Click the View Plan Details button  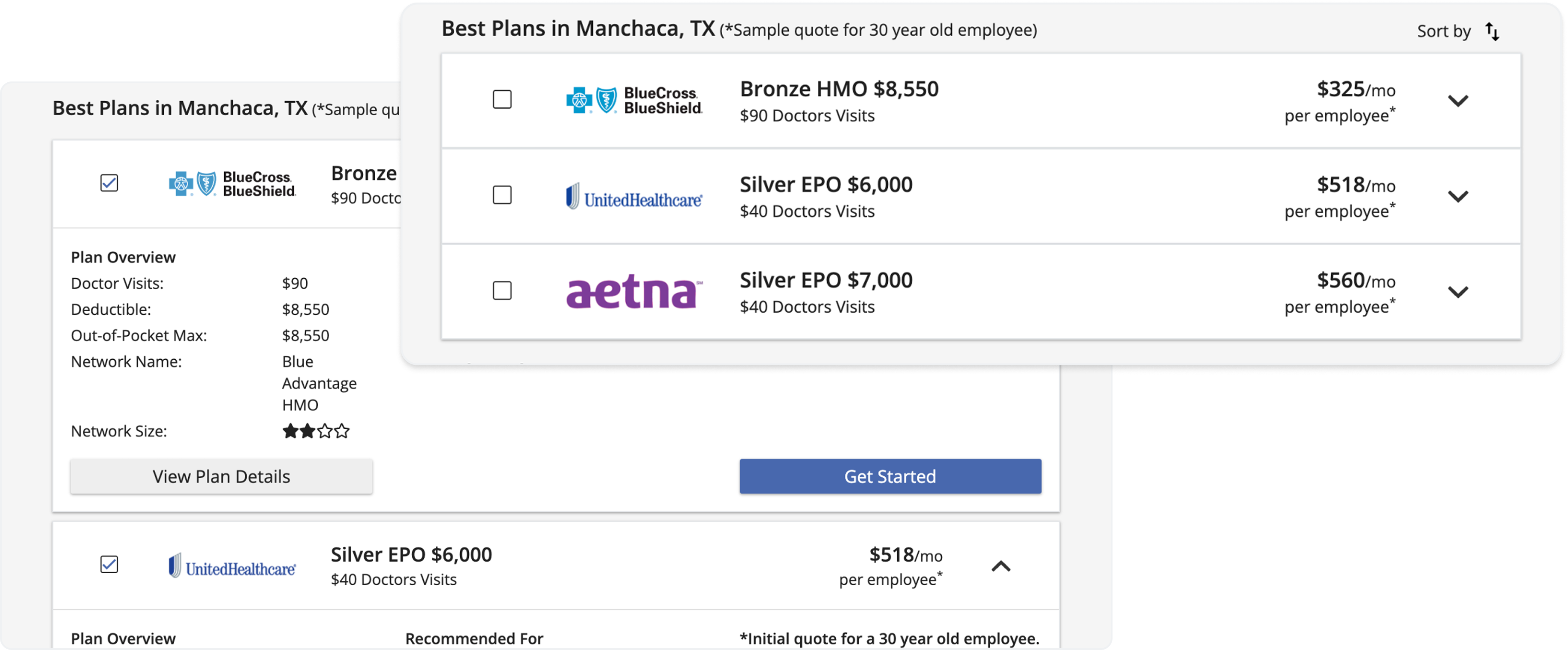click(x=222, y=476)
